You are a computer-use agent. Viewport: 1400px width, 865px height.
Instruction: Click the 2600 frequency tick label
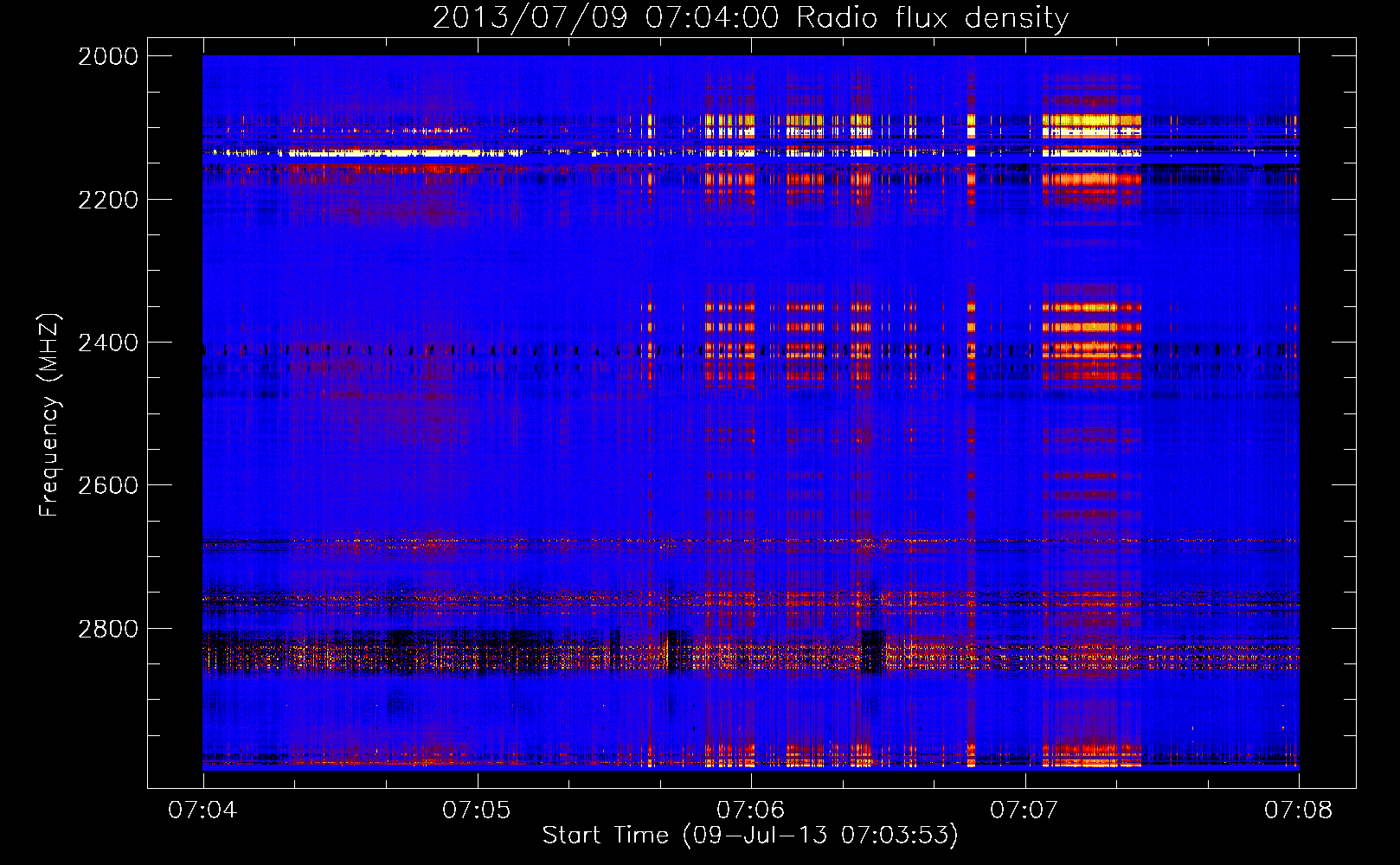[x=108, y=485]
